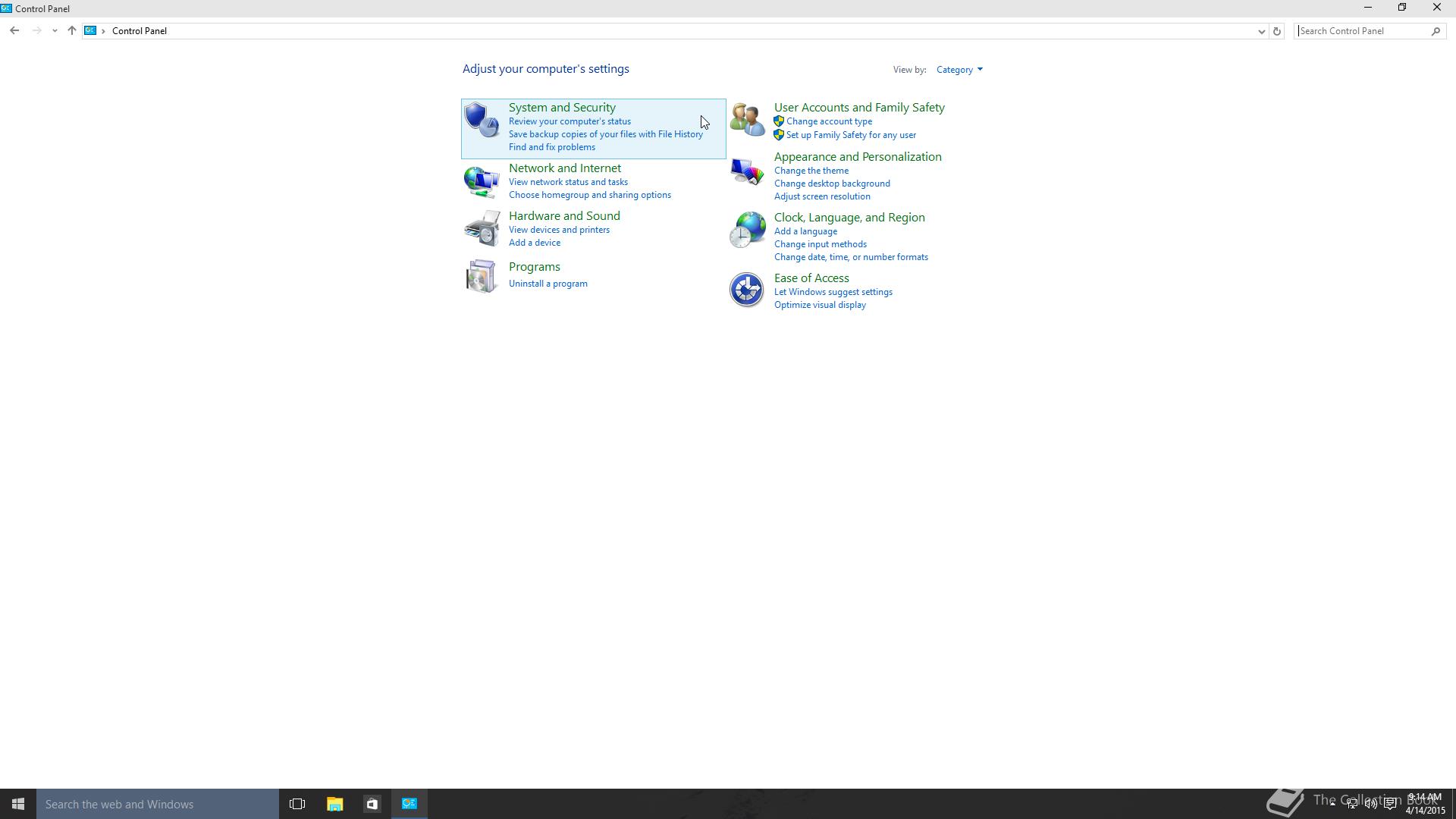Open Appearance and Personalization heading
This screenshot has width=1456, height=819.
858,157
